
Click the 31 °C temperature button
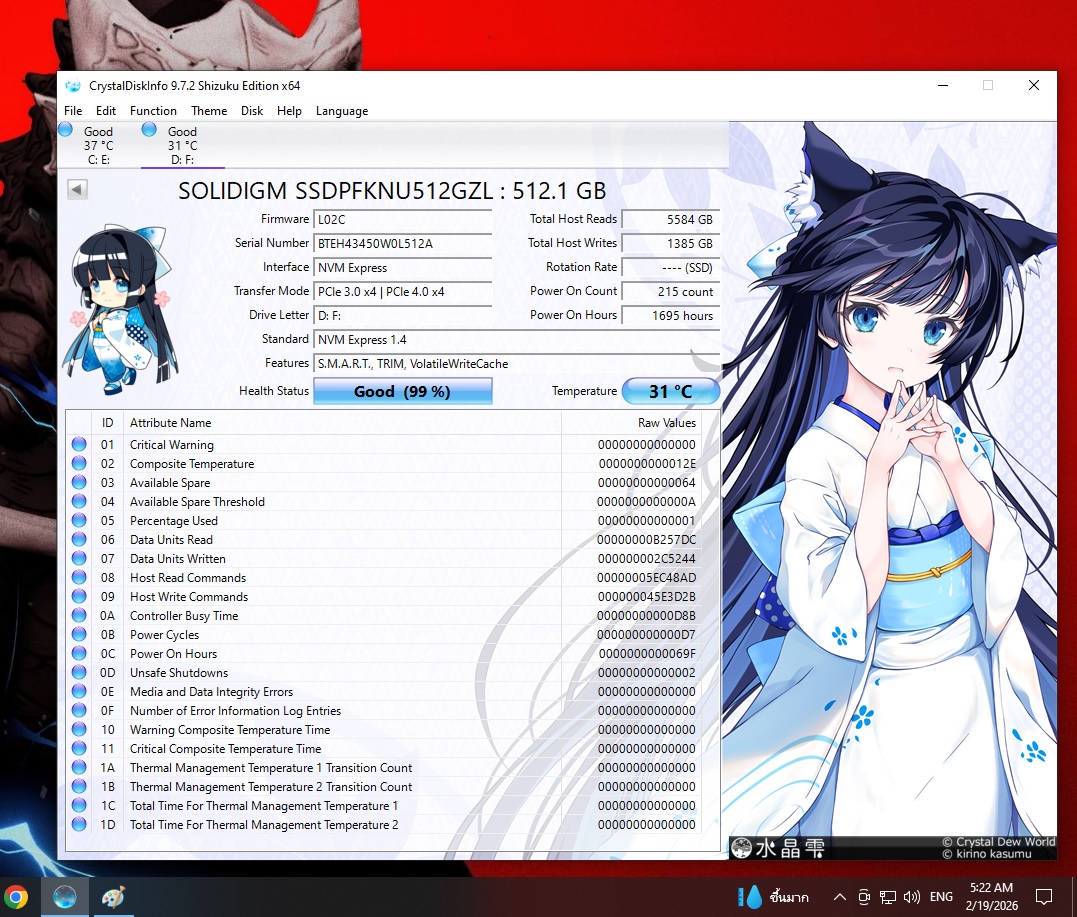pyautogui.click(x=670, y=392)
